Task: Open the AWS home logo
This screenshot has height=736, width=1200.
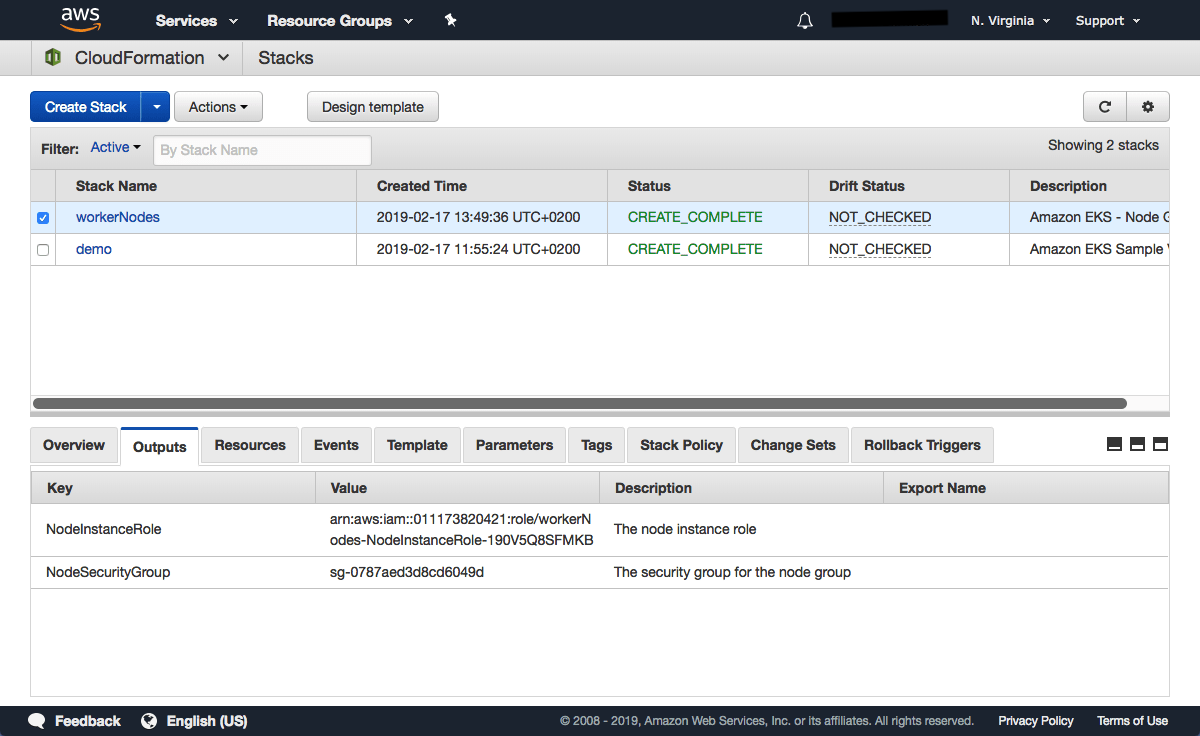Action: [80, 19]
